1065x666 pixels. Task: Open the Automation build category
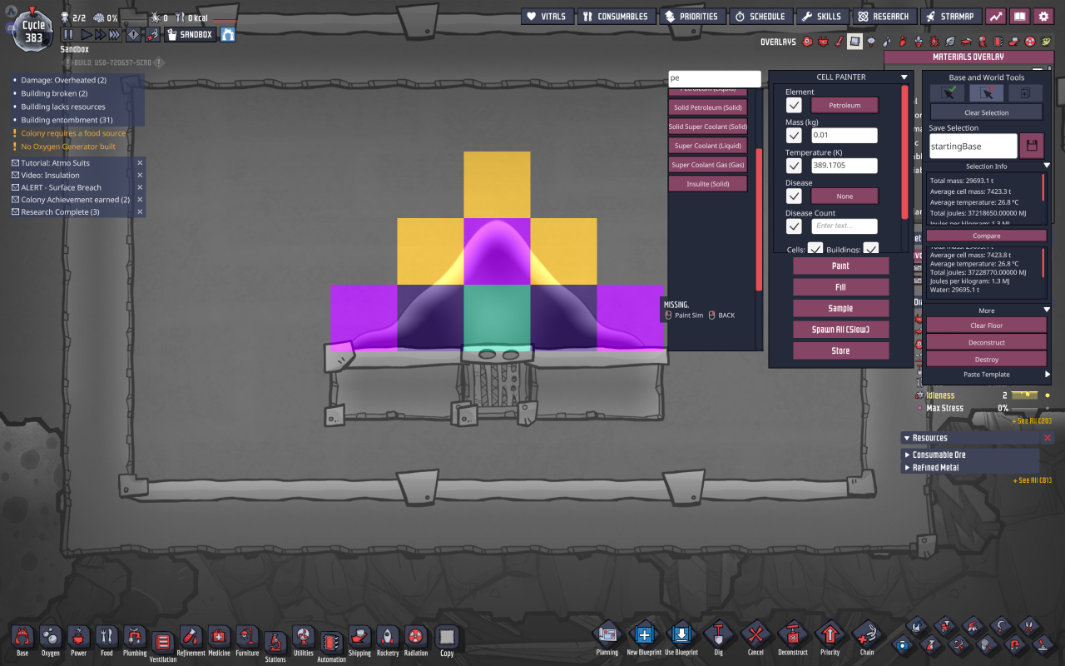[x=331, y=644]
